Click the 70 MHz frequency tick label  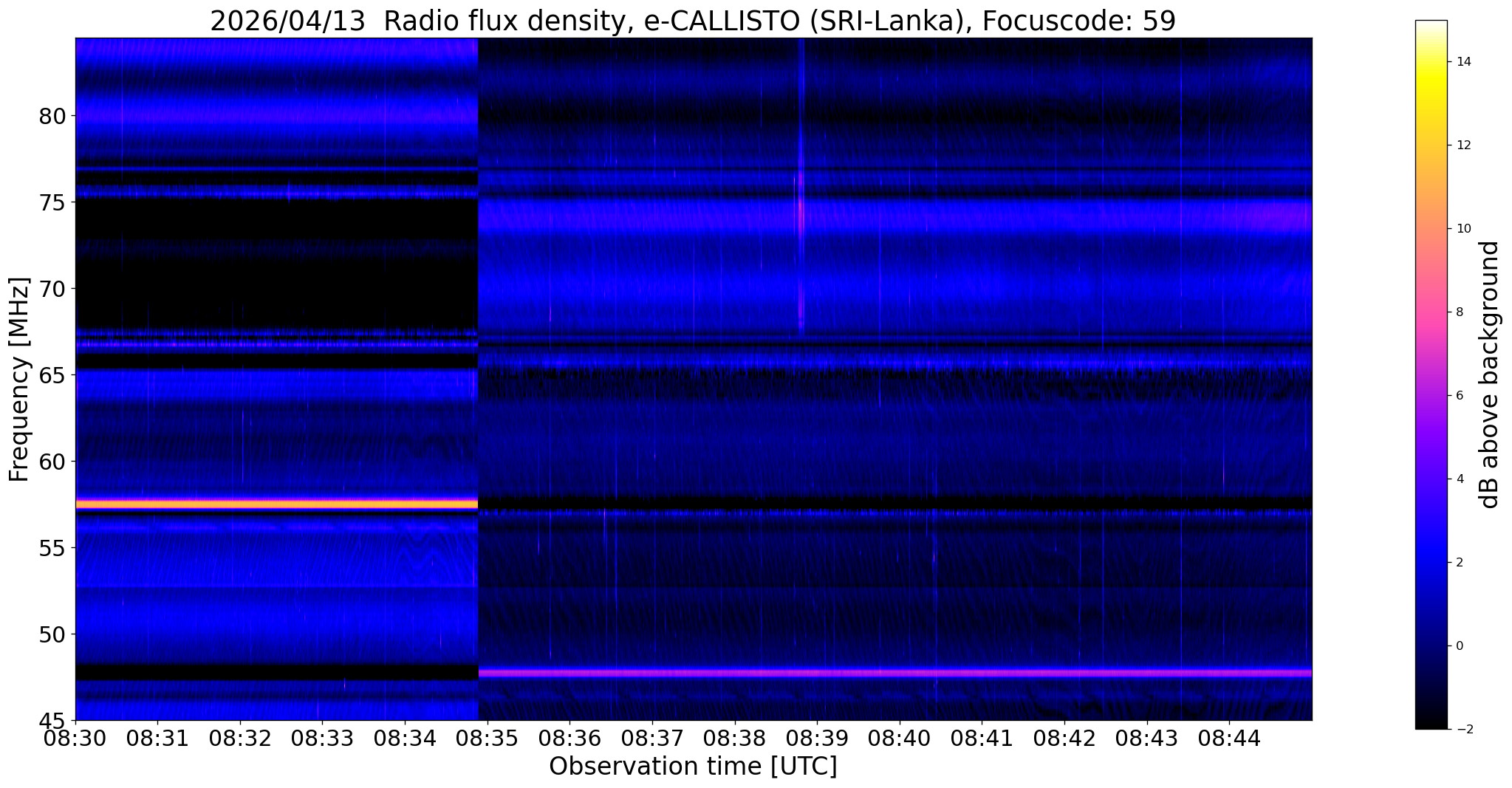point(53,289)
